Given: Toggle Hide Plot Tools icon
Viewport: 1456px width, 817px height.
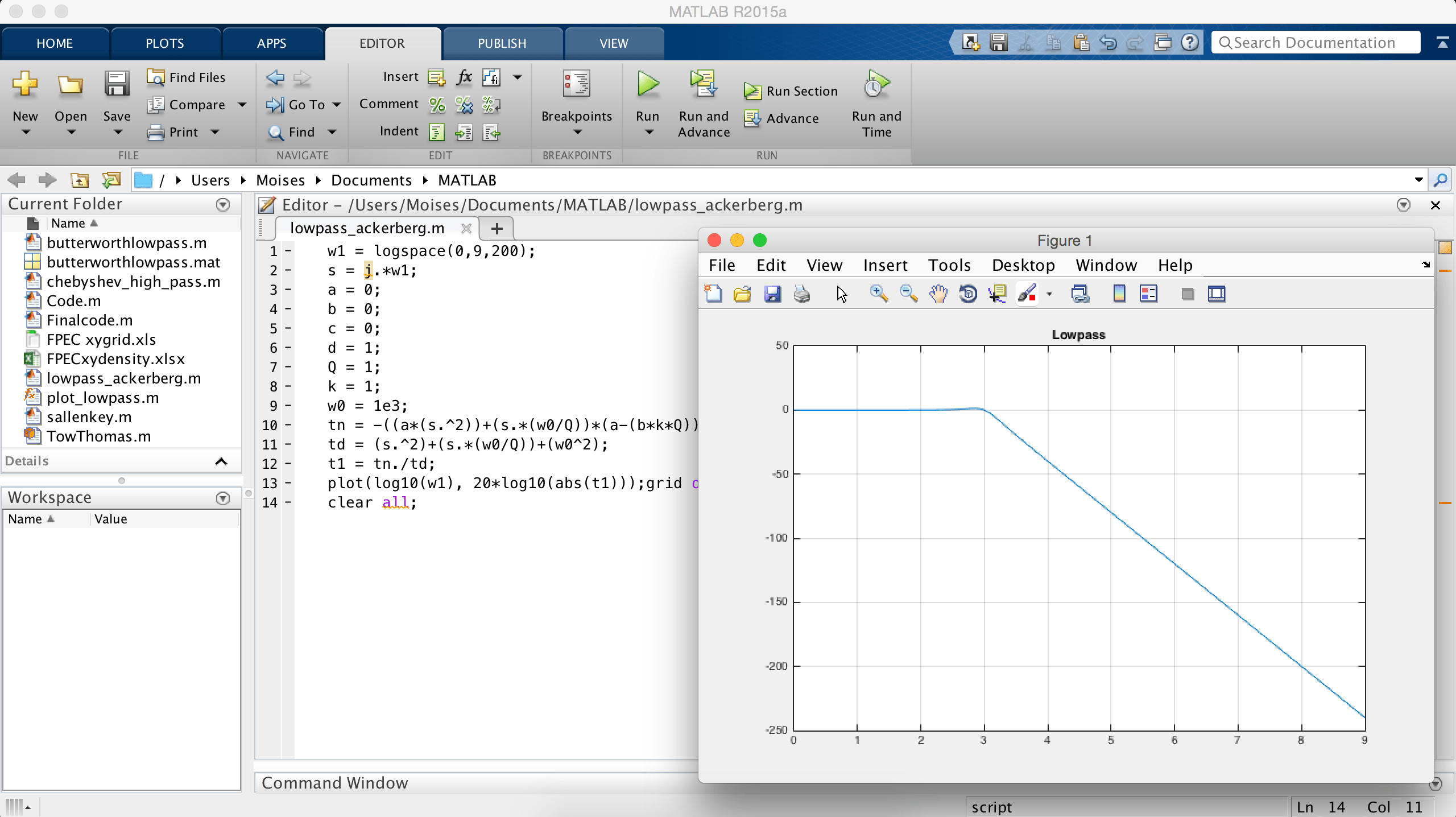Looking at the screenshot, I should coord(1187,294).
